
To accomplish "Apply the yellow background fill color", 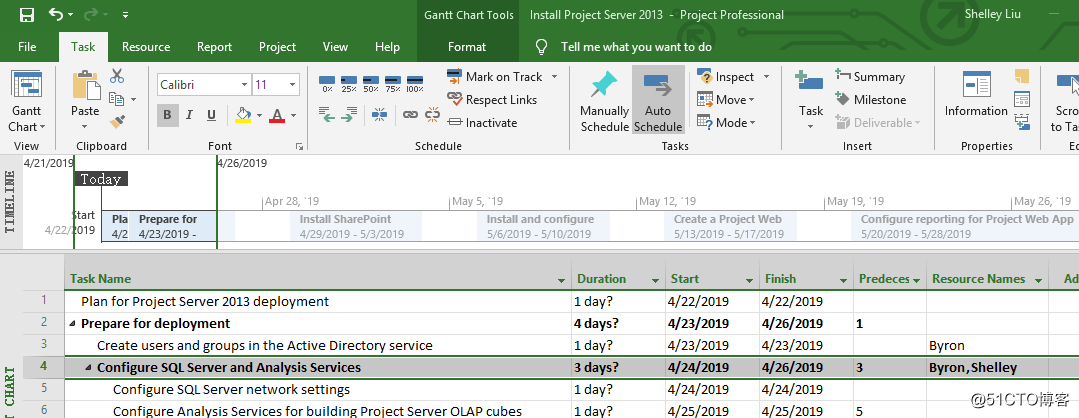I will tap(243, 115).
